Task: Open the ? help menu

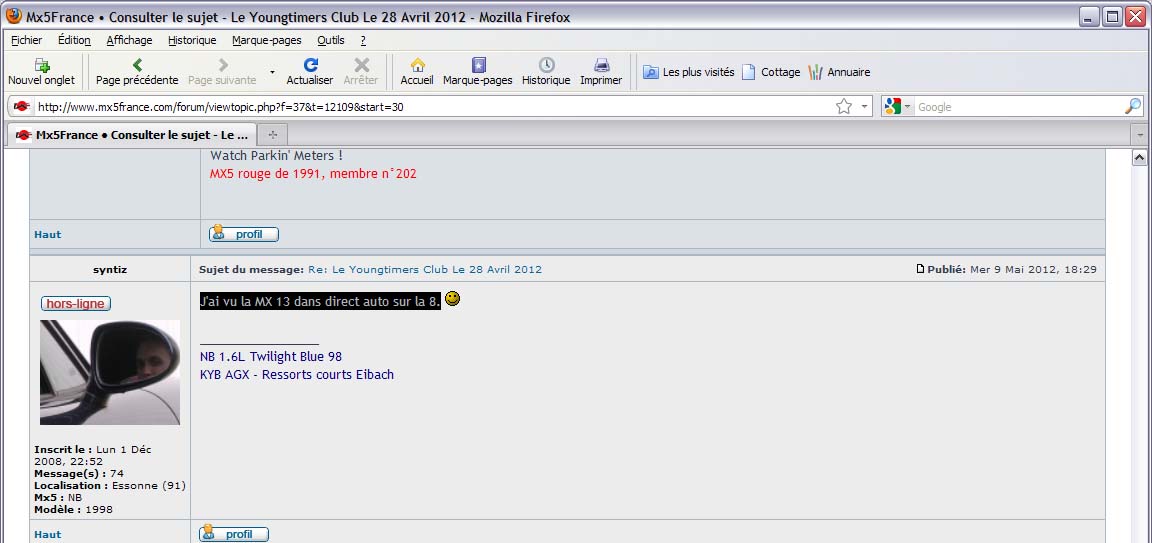Action: tap(363, 40)
